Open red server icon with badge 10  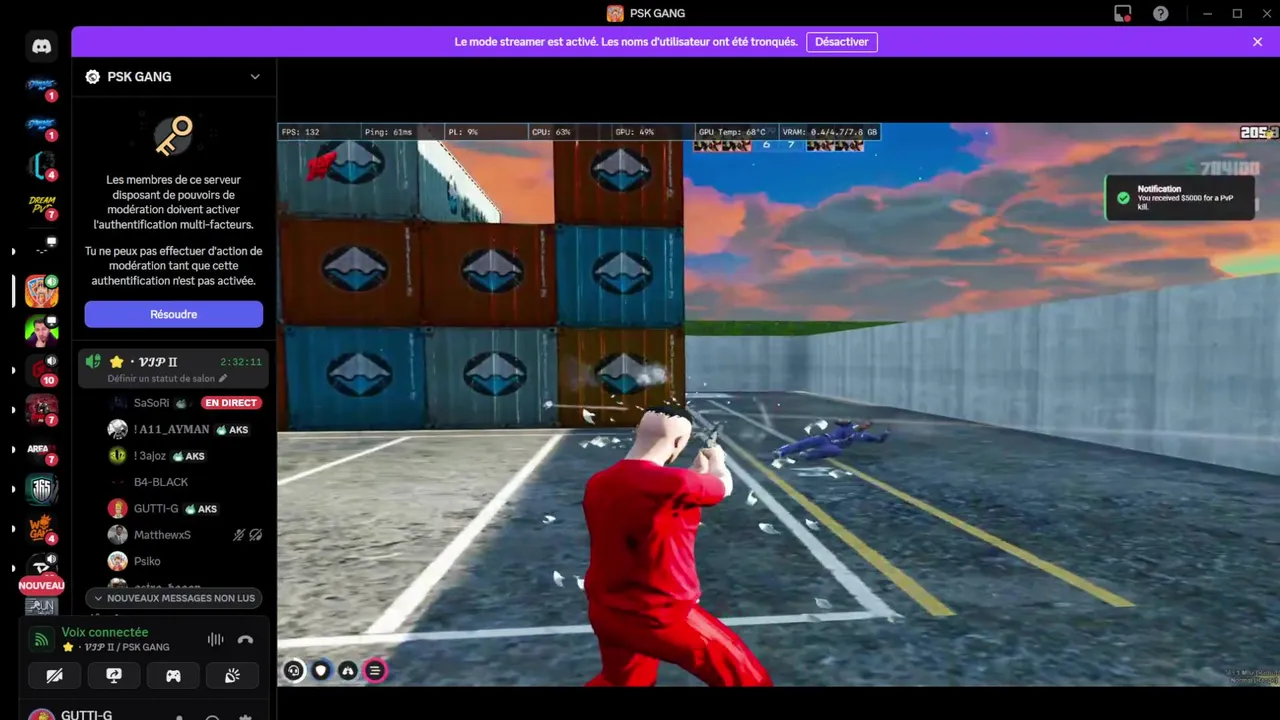coord(41,370)
